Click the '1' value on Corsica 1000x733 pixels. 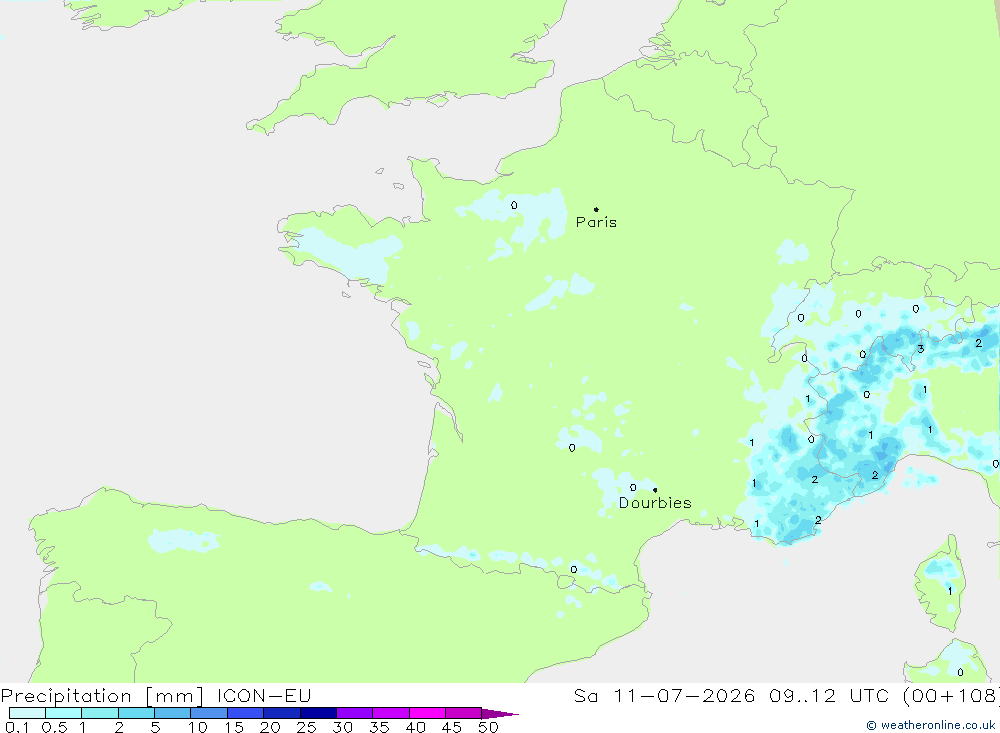(950, 591)
